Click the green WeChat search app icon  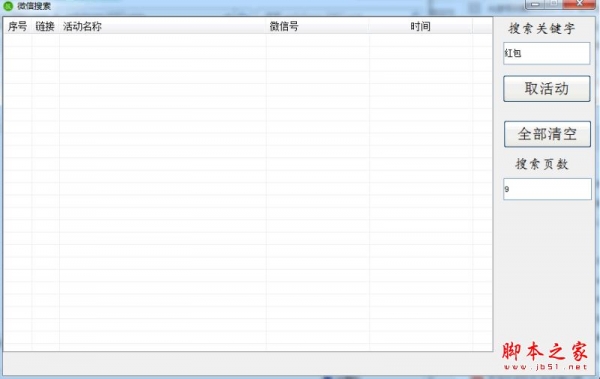tap(8, 6)
